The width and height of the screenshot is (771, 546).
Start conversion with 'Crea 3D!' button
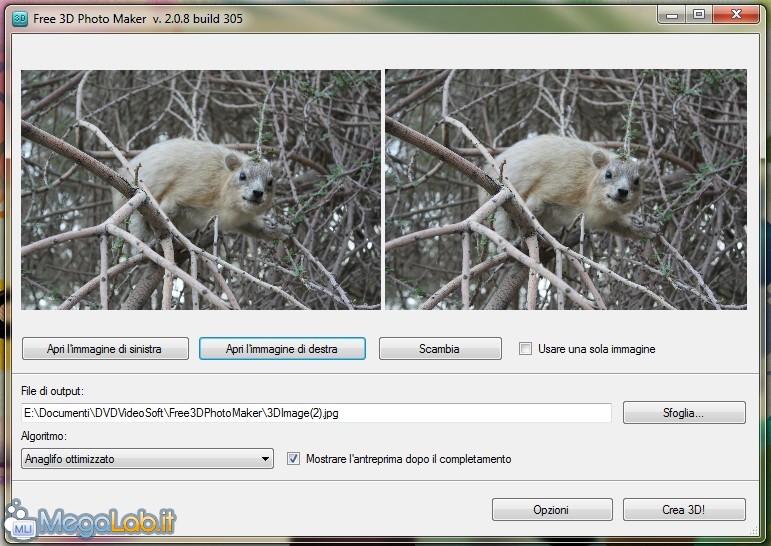point(684,510)
